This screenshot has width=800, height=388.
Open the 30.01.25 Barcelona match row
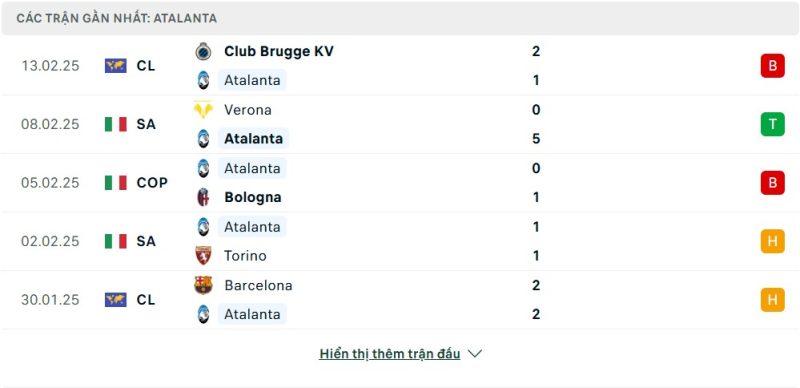pos(400,300)
